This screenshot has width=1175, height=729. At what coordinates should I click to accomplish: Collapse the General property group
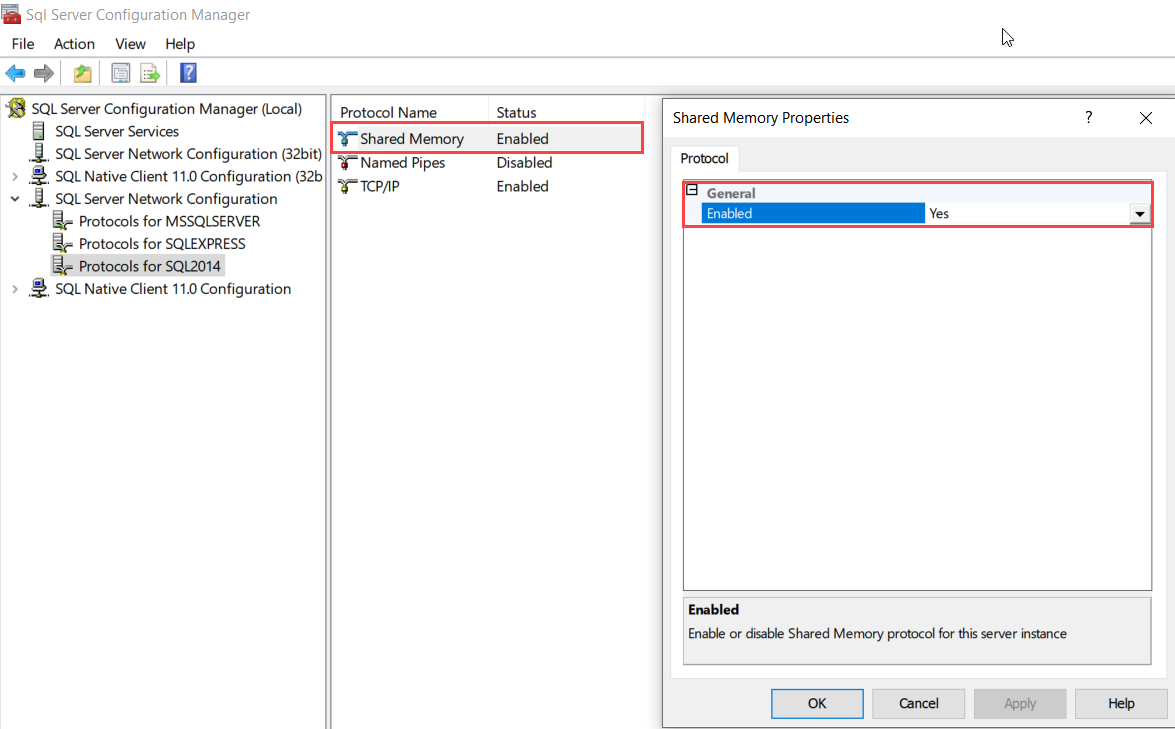click(692, 190)
